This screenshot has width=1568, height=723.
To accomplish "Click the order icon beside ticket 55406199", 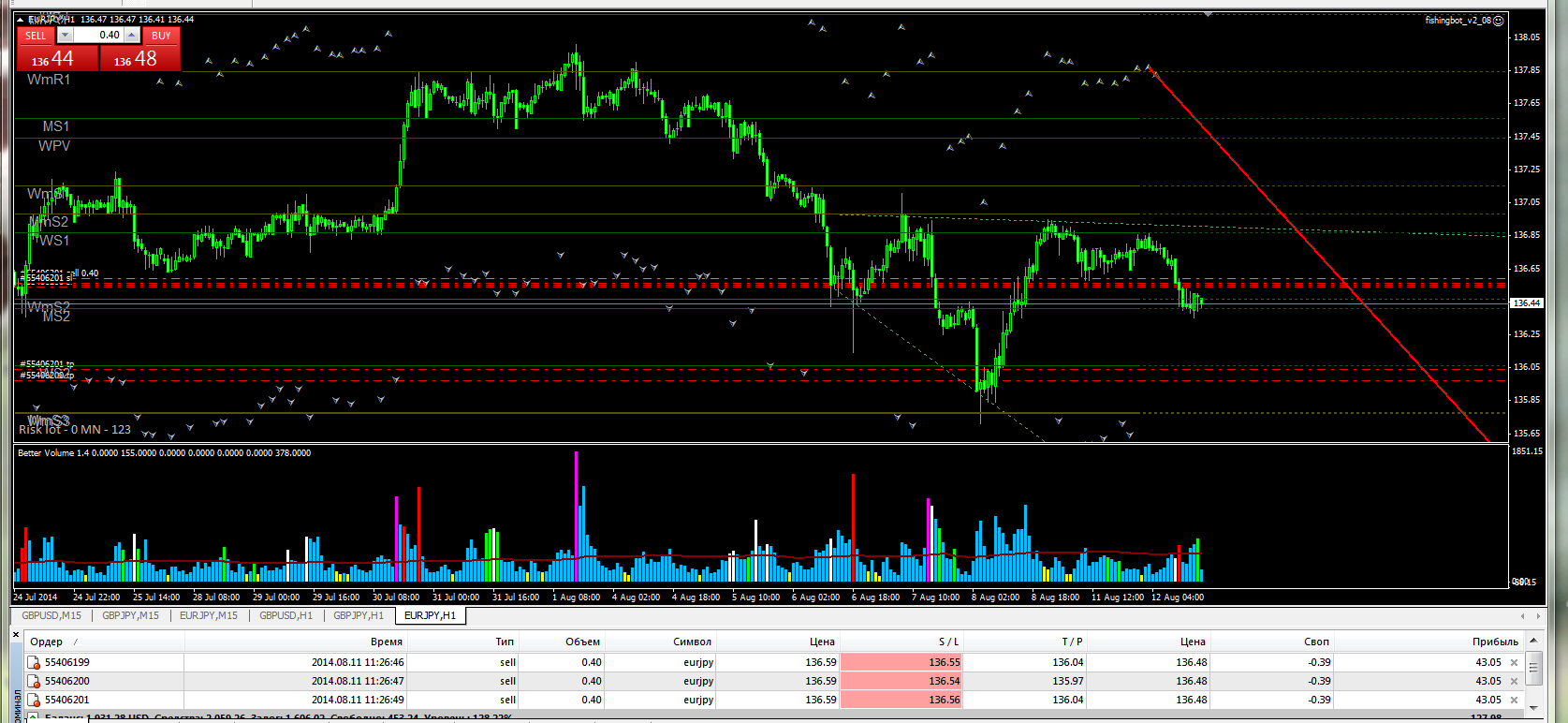I will (x=34, y=663).
